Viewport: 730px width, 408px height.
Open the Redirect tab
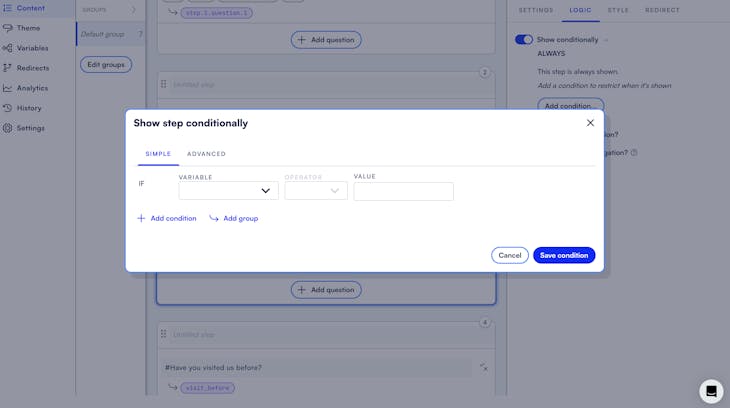click(662, 10)
